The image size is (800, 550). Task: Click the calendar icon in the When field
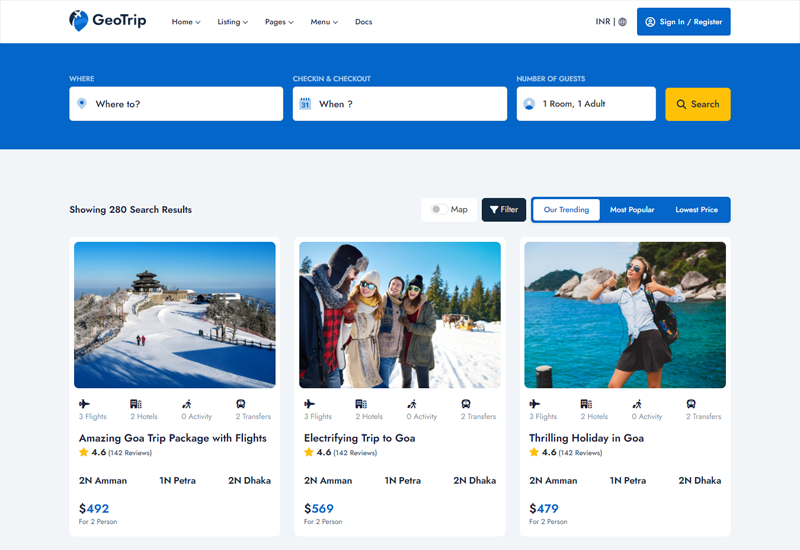tap(306, 104)
